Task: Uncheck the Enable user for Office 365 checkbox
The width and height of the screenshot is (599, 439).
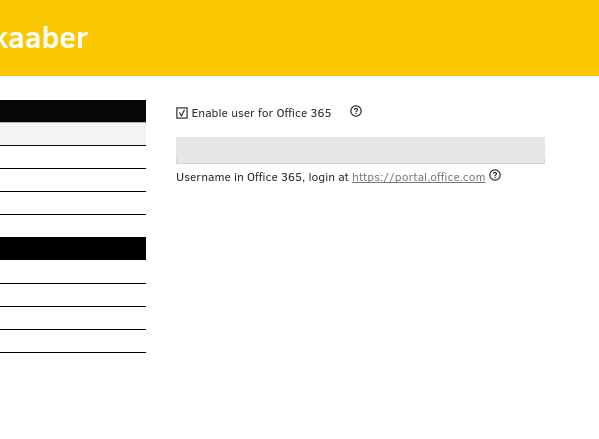Action: click(182, 113)
